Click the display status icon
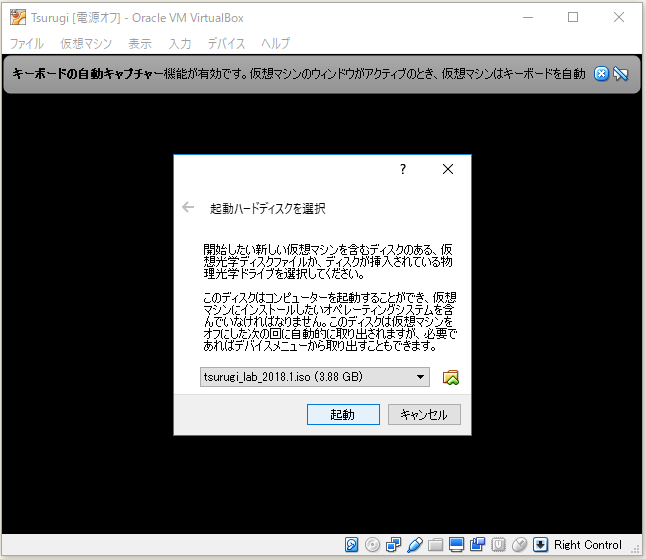Image resolution: width=646 pixels, height=559 pixels. tap(456, 545)
